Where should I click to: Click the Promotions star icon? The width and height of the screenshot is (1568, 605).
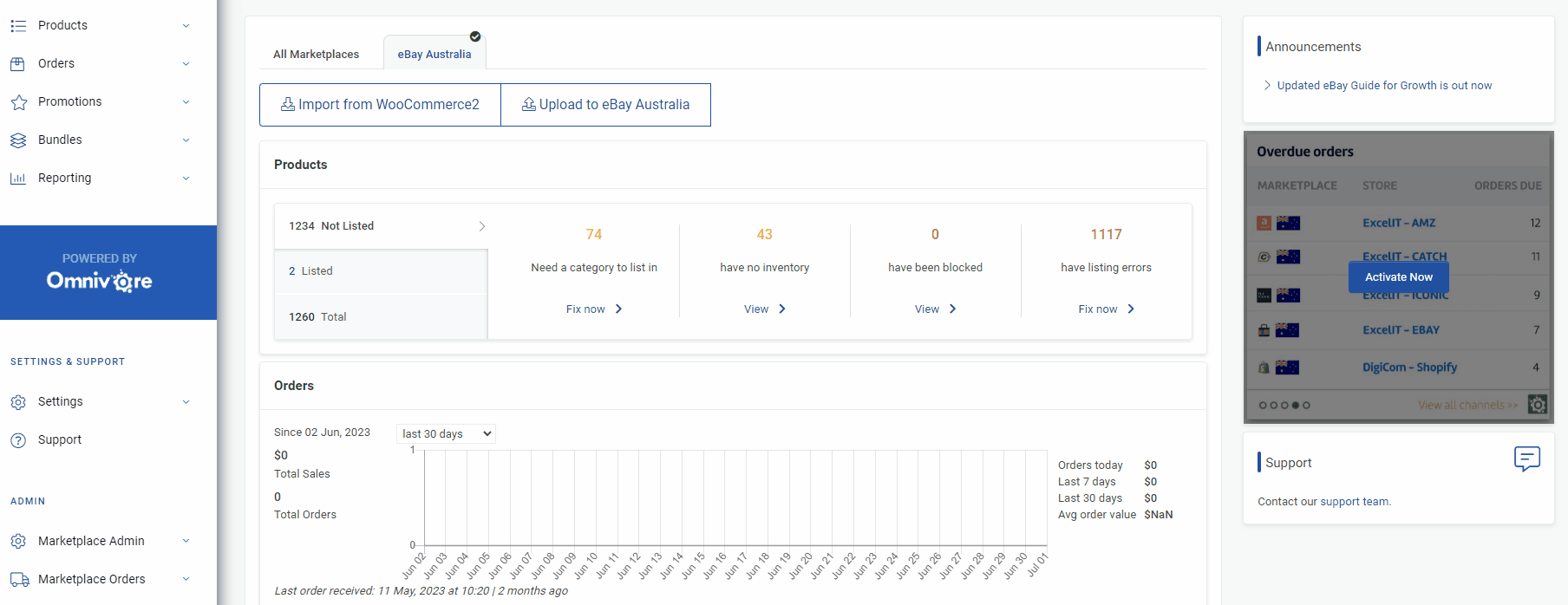18,102
